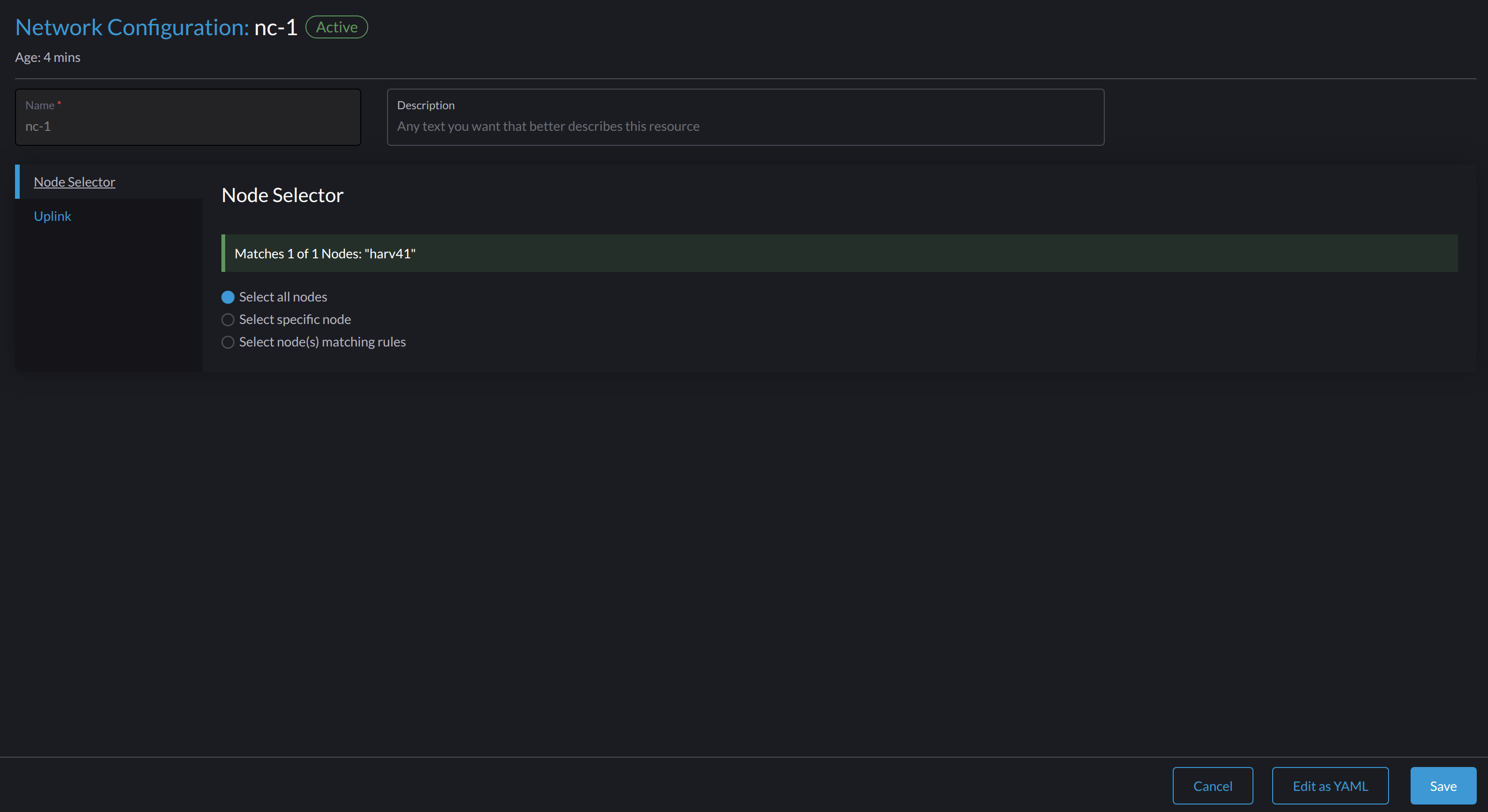Click the red required asterisk beside Name
Image resolution: width=1488 pixels, height=812 pixels.
(59, 104)
